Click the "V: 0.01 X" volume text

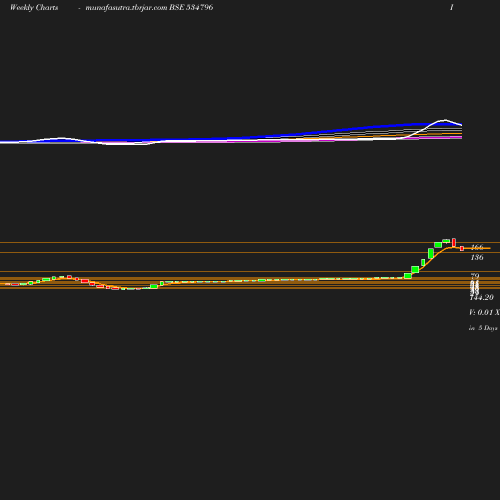[x=484, y=312]
